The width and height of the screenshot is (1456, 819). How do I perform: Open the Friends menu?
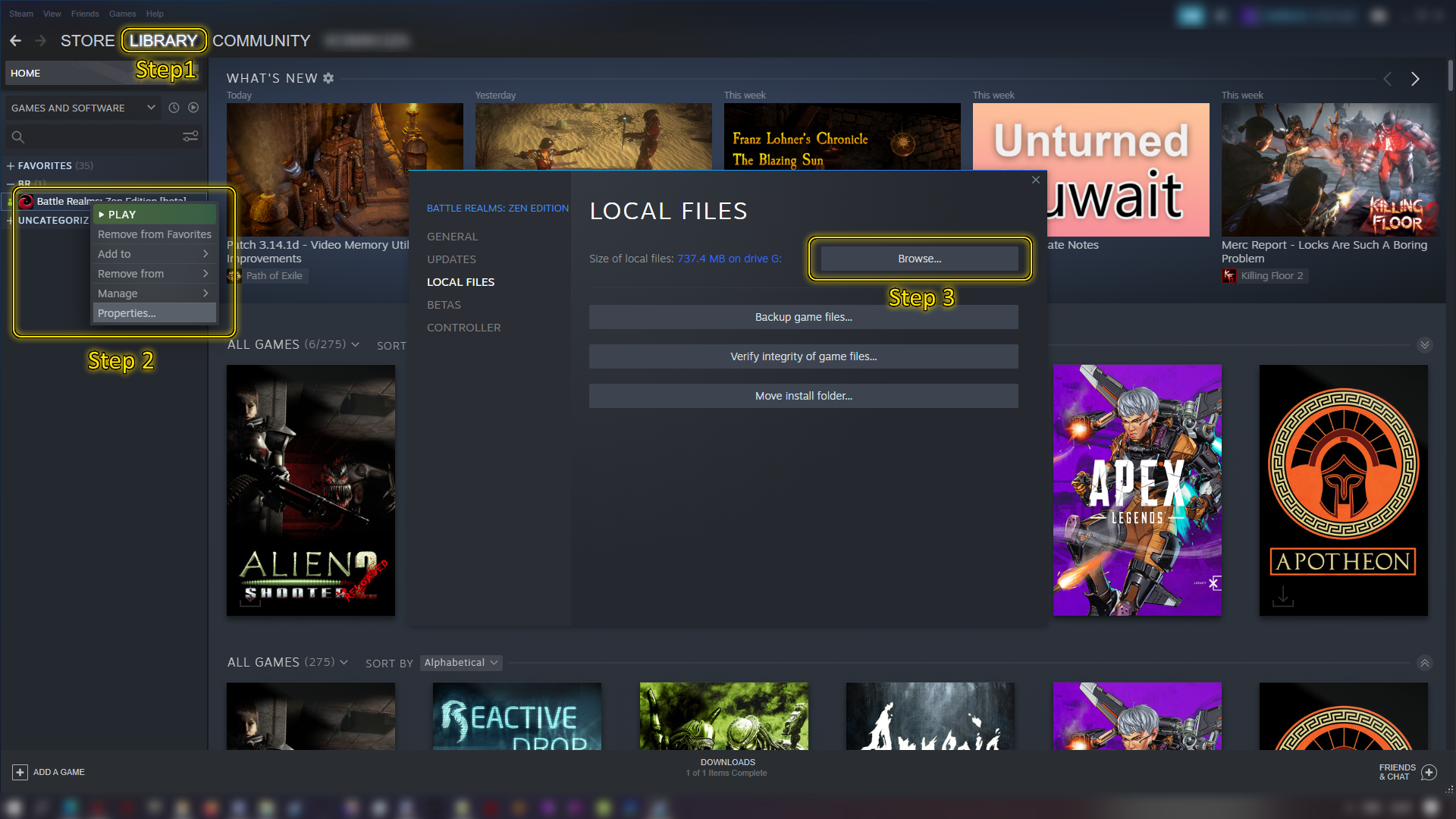tap(85, 14)
